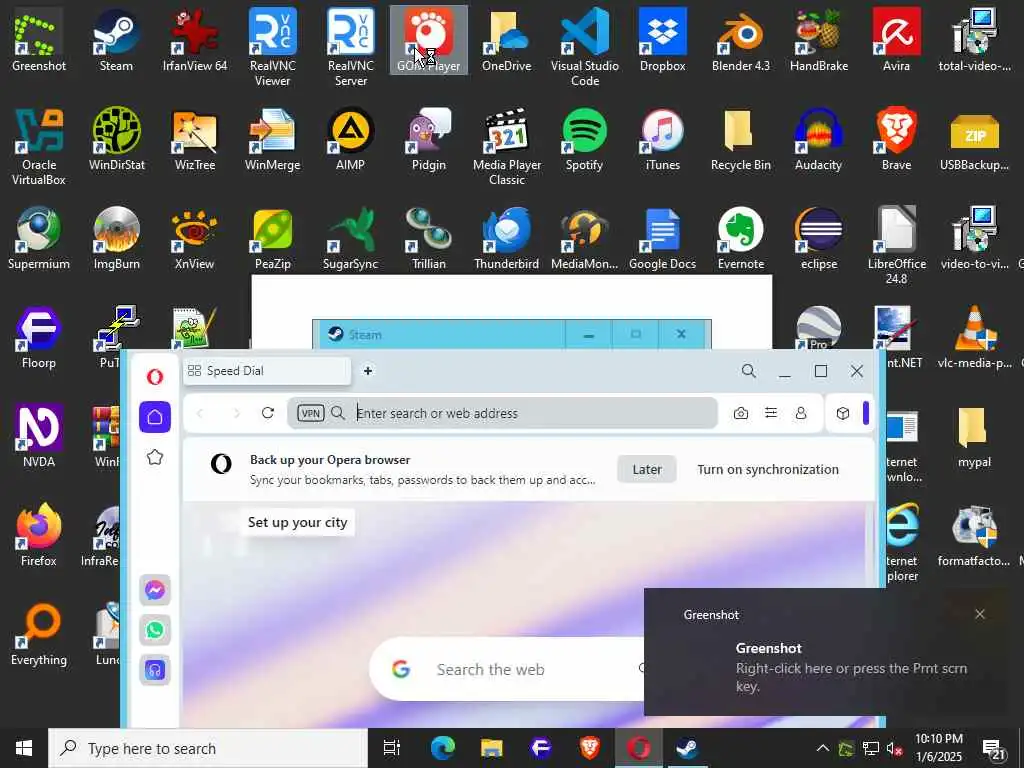Focus the Enter search or web address field

(x=502, y=413)
